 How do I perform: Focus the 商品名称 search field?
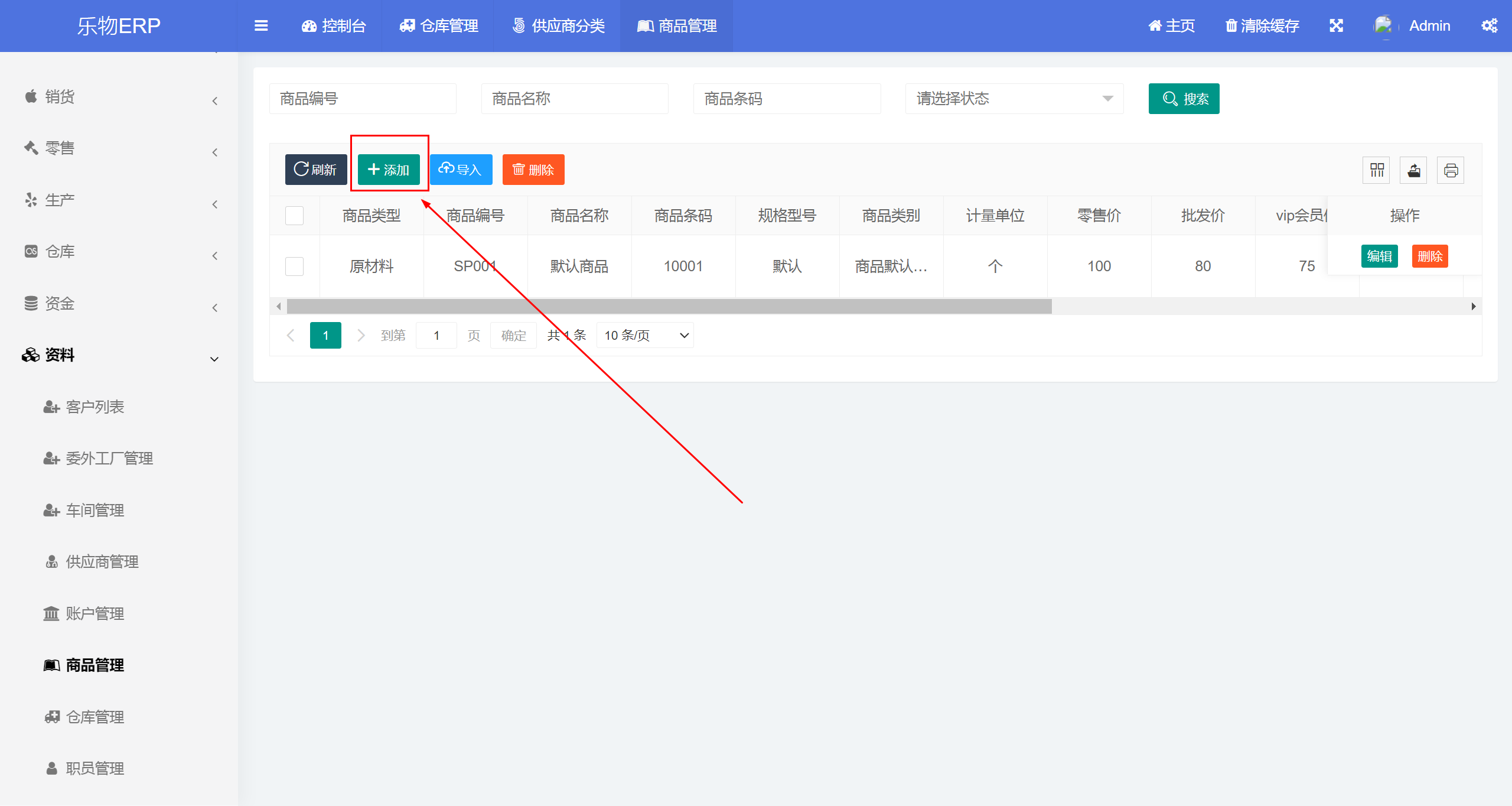coord(574,99)
